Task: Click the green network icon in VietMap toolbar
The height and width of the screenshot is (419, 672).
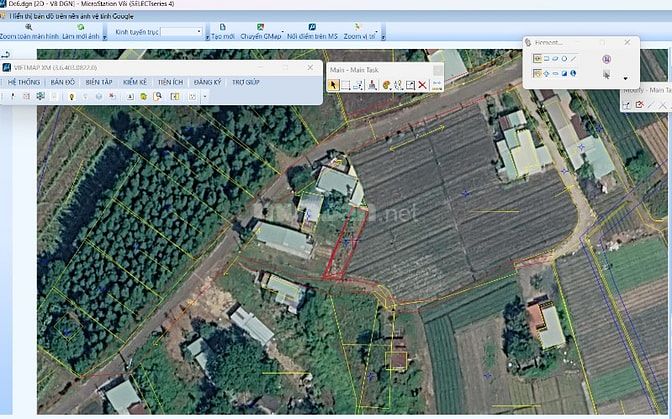Action: [x=40, y=96]
